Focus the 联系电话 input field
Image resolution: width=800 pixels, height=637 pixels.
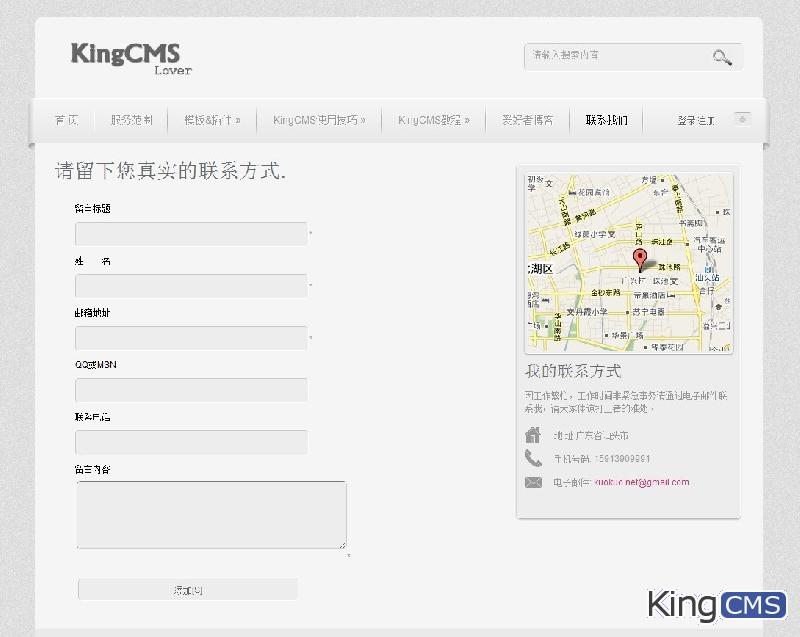tap(191, 442)
